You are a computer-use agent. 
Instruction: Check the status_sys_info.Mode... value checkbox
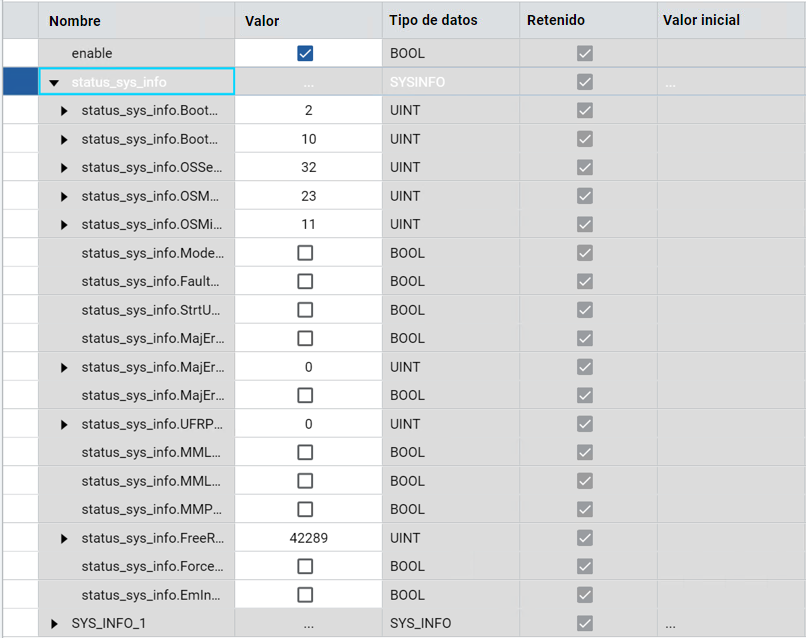(x=305, y=253)
